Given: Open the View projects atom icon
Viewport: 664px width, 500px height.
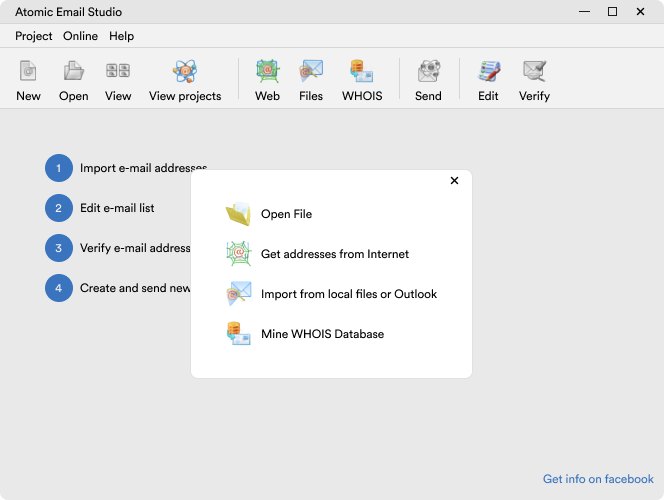Looking at the screenshot, I should pos(185,72).
